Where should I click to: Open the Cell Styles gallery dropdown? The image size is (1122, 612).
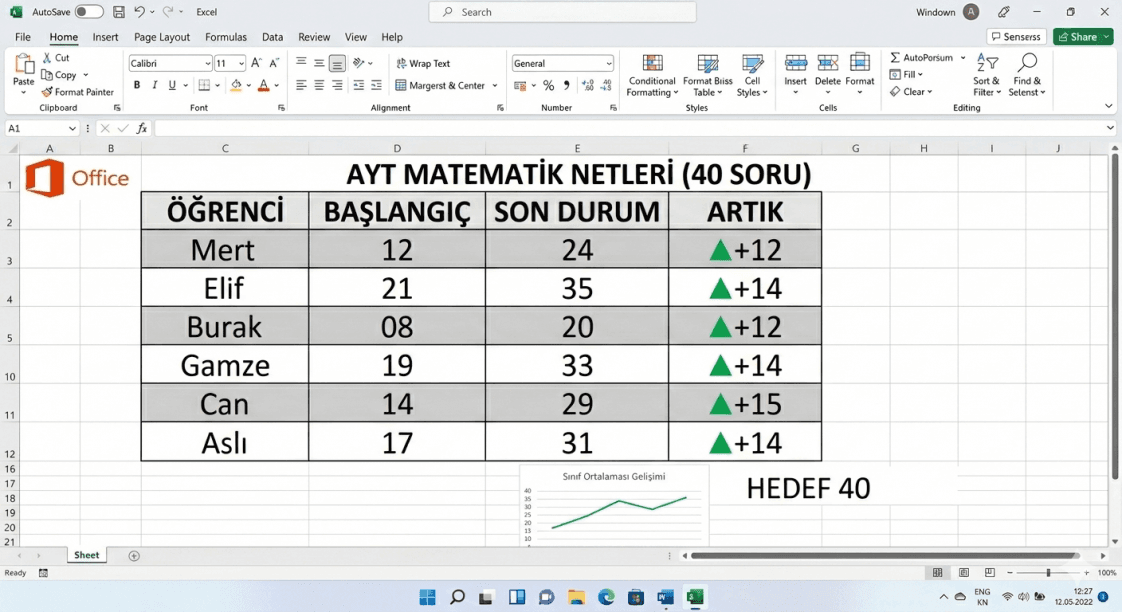[x=752, y=76]
